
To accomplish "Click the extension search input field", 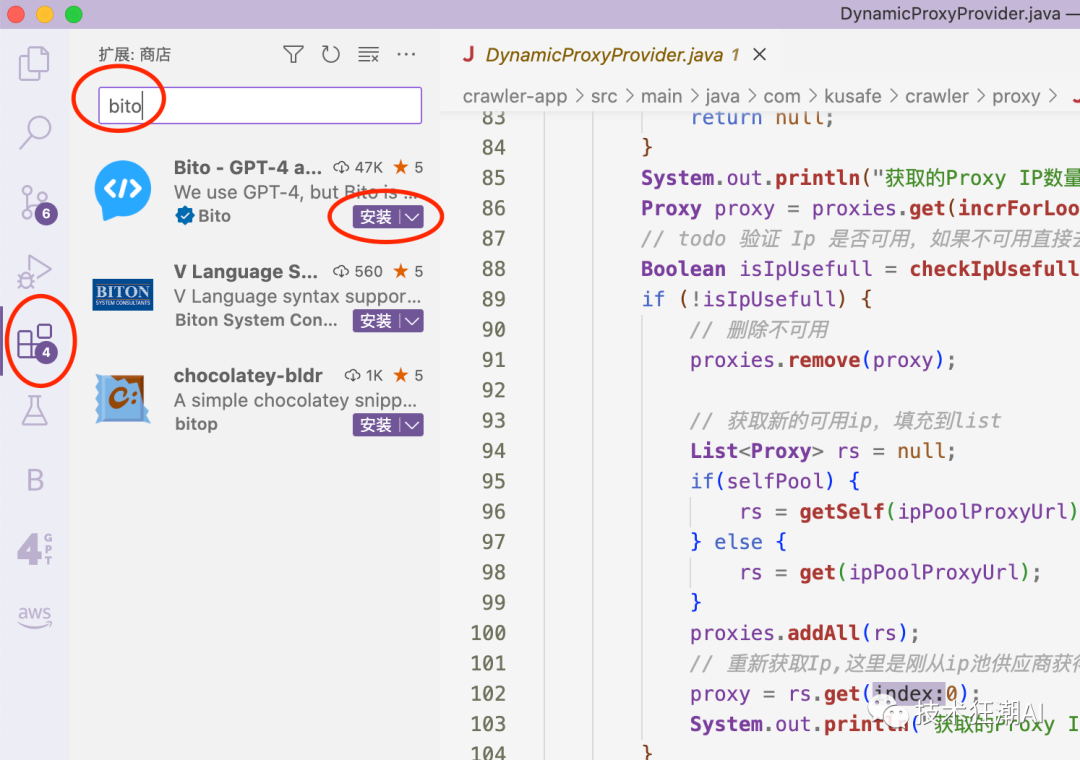I will pyautogui.click(x=260, y=105).
